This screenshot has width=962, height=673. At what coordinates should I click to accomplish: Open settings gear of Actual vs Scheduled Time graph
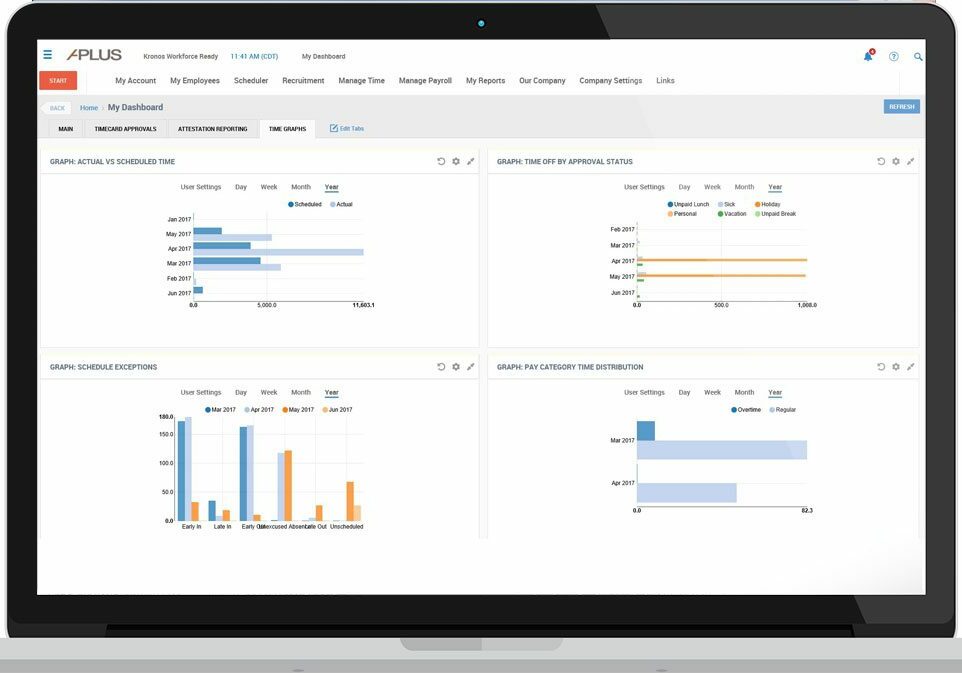[x=456, y=161]
